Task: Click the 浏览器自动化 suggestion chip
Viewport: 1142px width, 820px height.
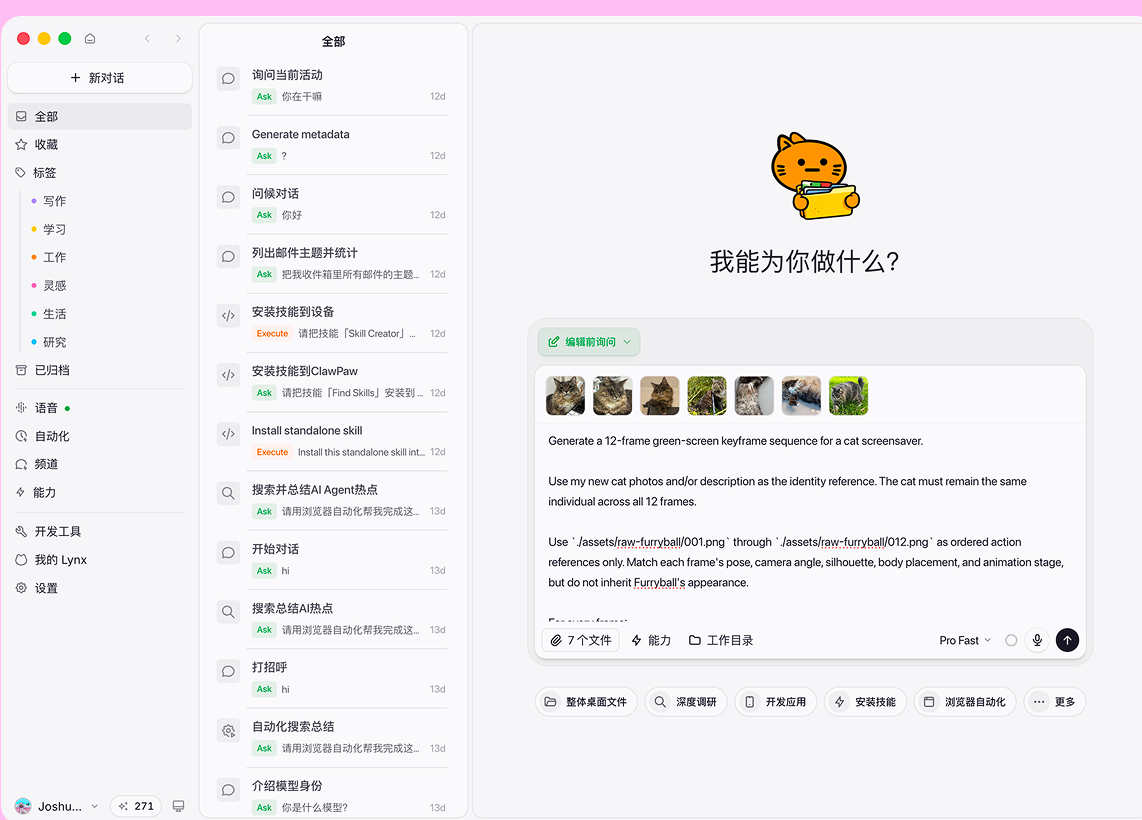Action: coord(965,702)
